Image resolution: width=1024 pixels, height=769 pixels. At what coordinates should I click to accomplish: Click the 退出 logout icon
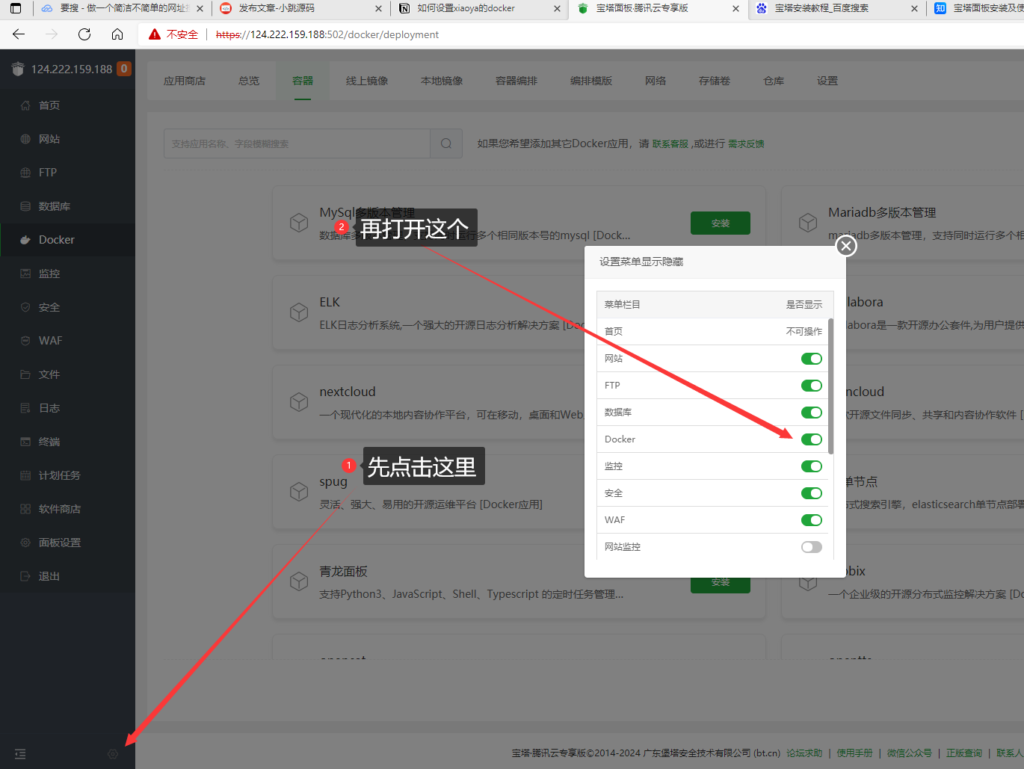(25, 576)
